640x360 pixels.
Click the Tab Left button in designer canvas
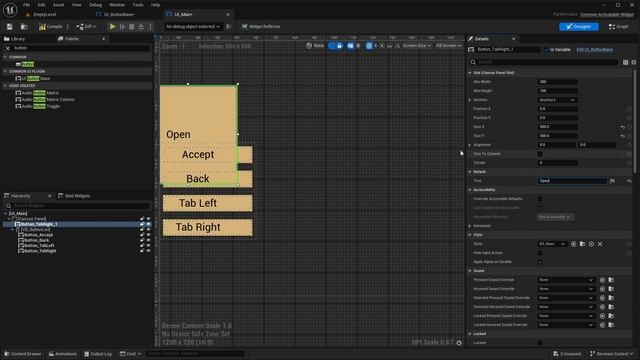point(207,203)
